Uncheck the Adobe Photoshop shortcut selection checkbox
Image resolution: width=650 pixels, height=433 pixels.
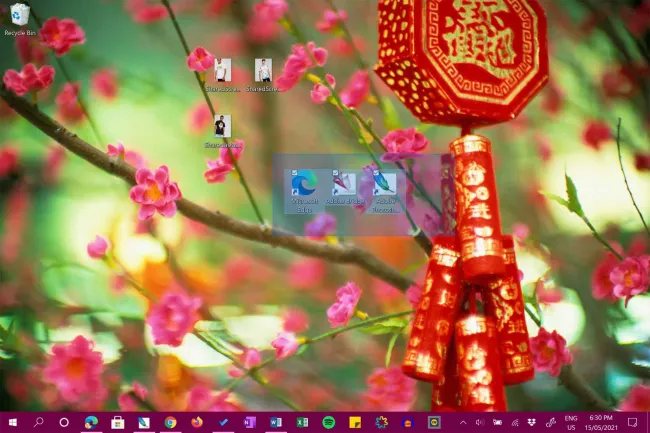point(376,174)
